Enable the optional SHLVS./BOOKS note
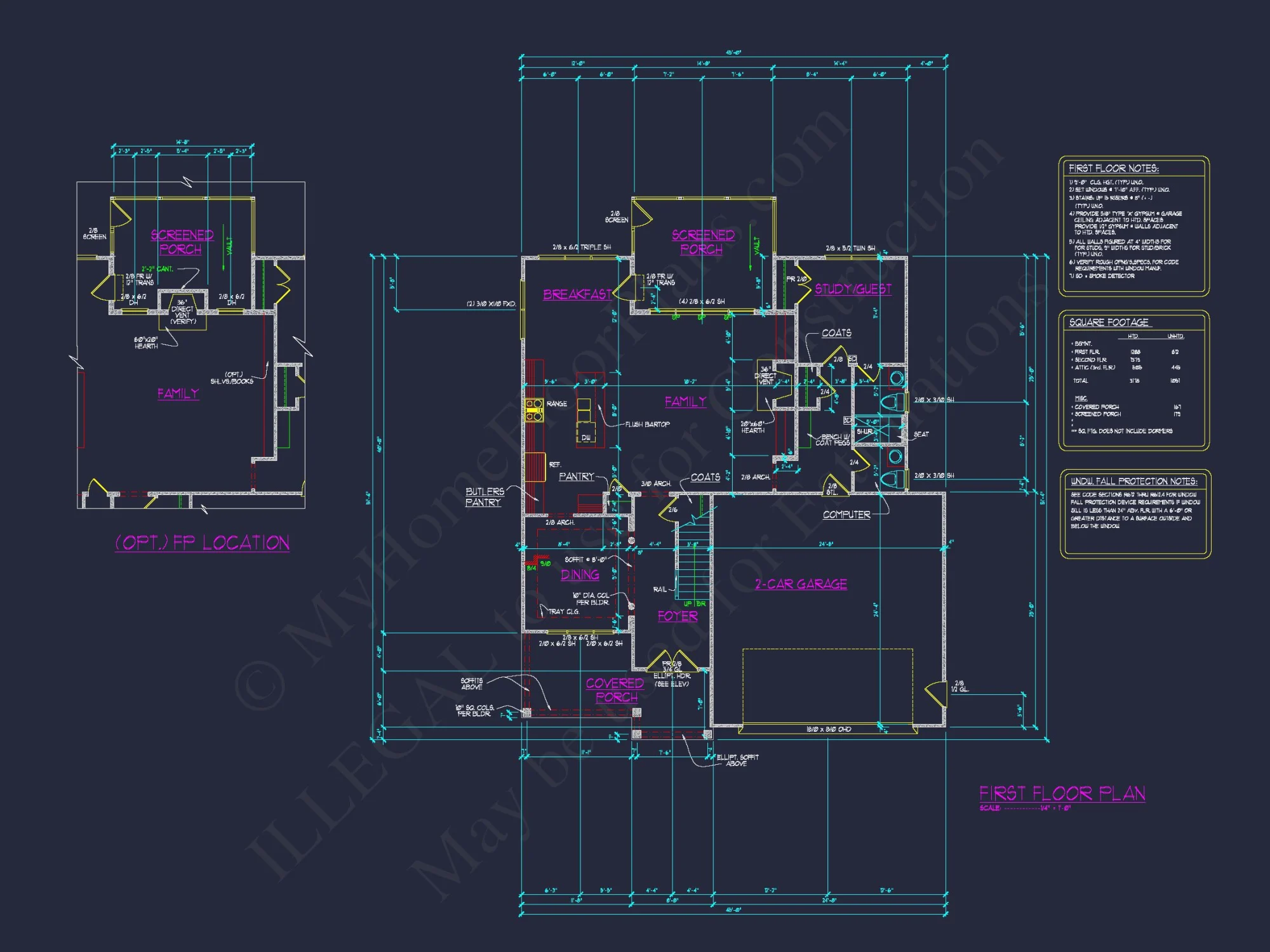Screen dimensions: 1270x952 point(234,378)
